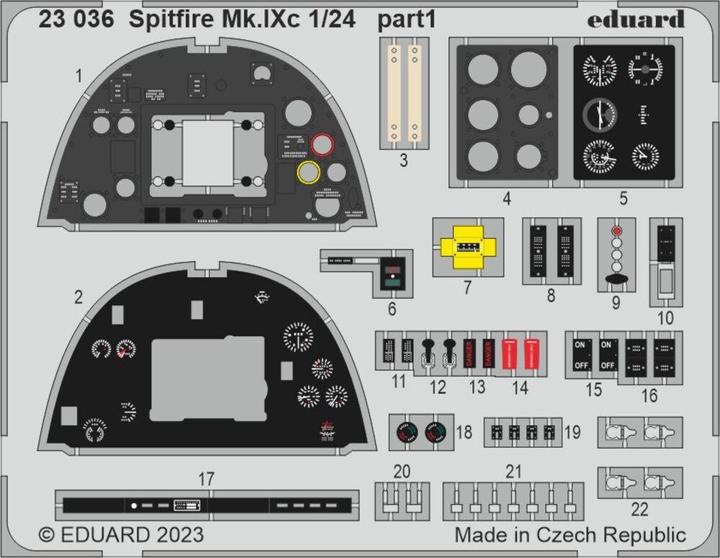Click the yellow-ringed dial on panel 1
Image resolution: width=720 pixels, height=558 pixels.
tap(308, 173)
